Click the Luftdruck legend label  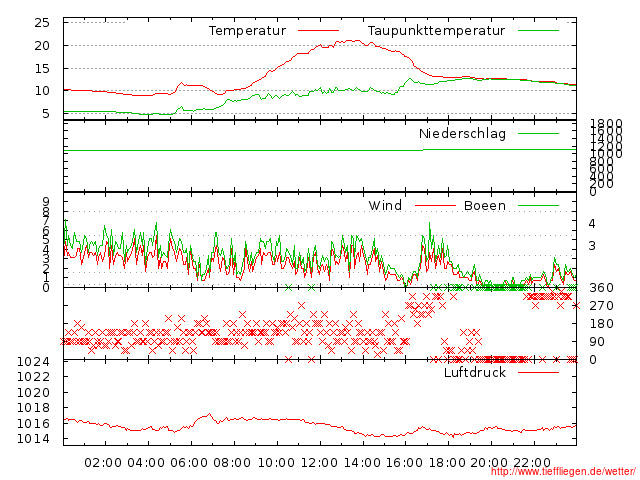click(x=475, y=372)
